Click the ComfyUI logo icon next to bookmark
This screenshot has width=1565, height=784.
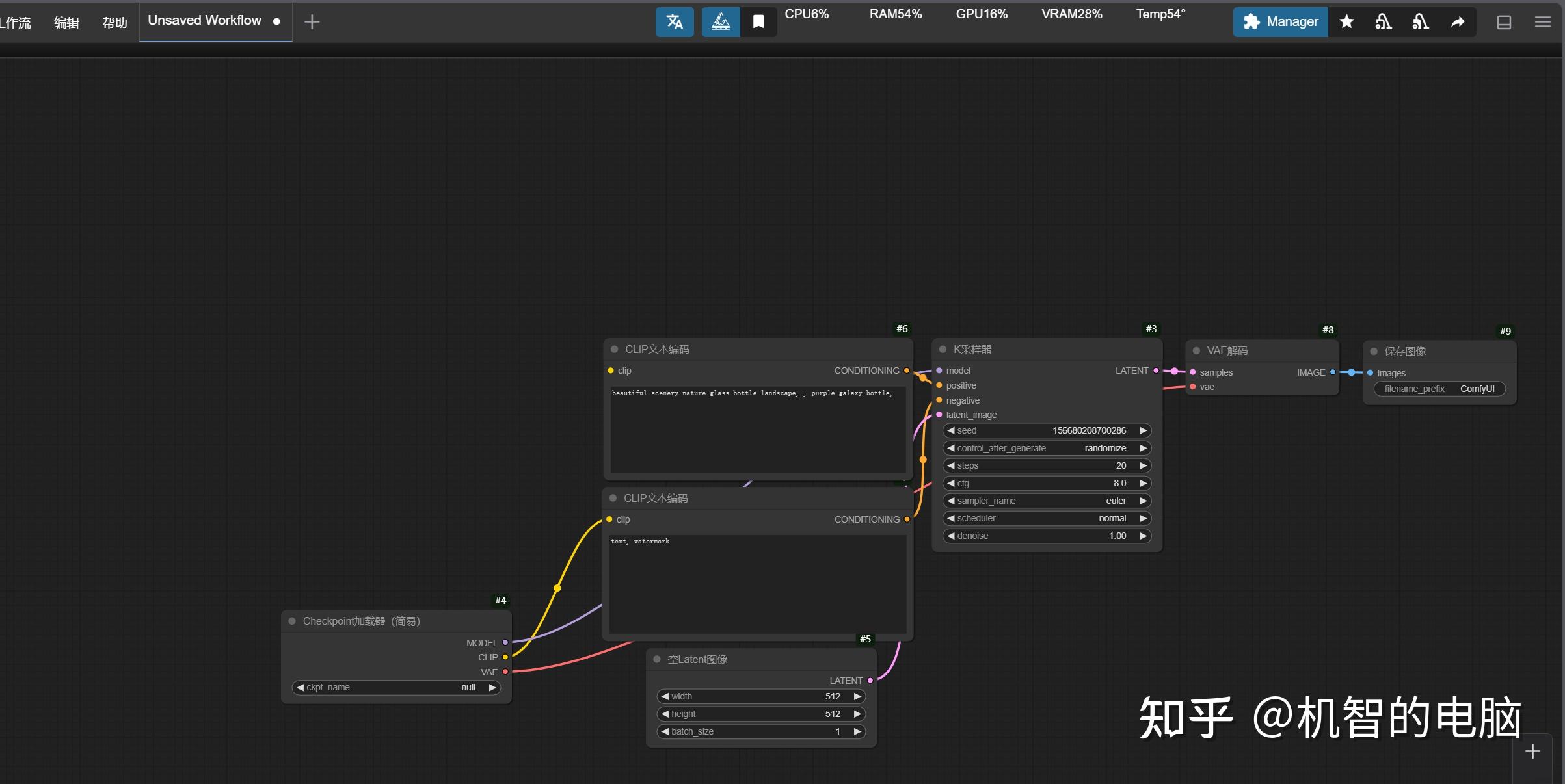[x=720, y=21]
